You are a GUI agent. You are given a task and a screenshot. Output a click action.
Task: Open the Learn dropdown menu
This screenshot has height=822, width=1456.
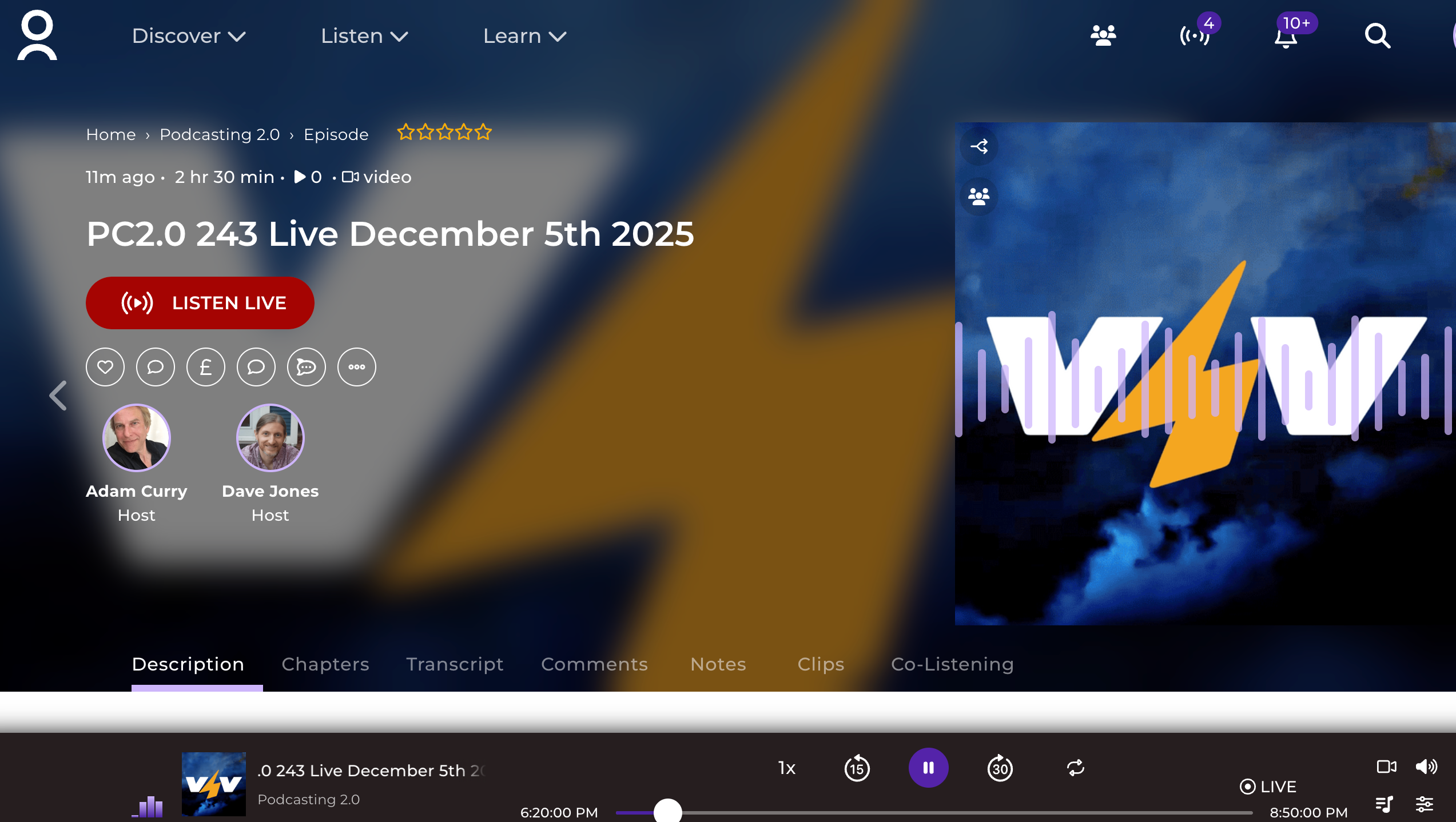click(524, 36)
